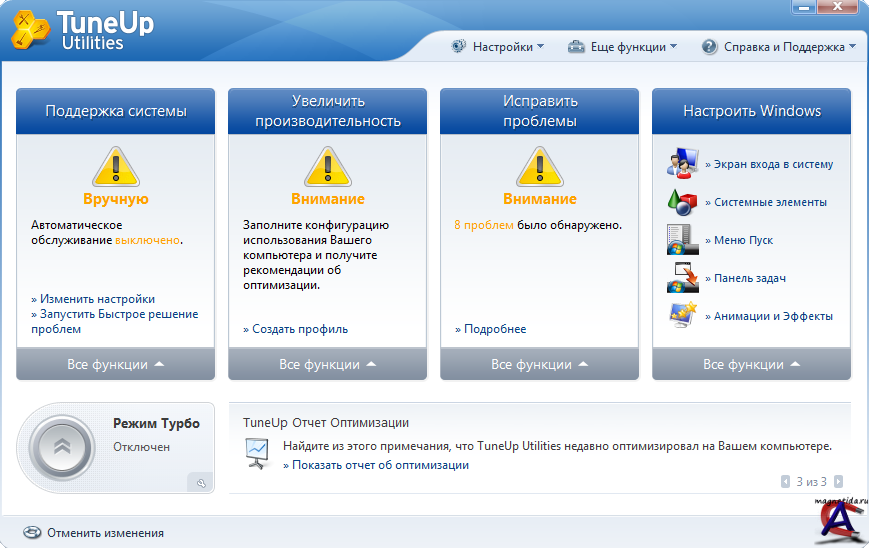
Task: Click the Анимации и Эффекты icon
Action: tap(682, 315)
